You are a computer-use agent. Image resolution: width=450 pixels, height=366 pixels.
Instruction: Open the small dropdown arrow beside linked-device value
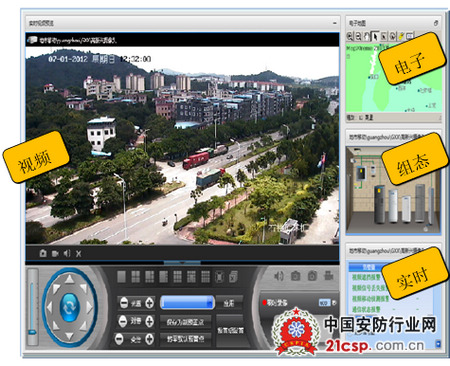(x=334, y=303)
